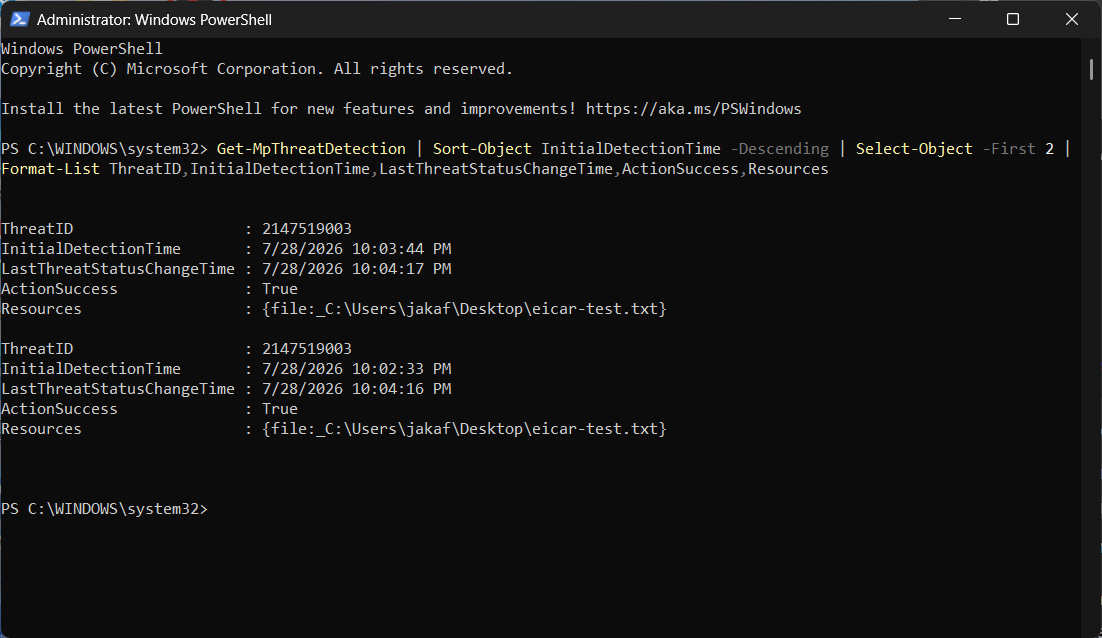The width and height of the screenshot is (1102, 638).
Task: Click the first LastThreatStatusChangeTime label
Action: point(118,269)
